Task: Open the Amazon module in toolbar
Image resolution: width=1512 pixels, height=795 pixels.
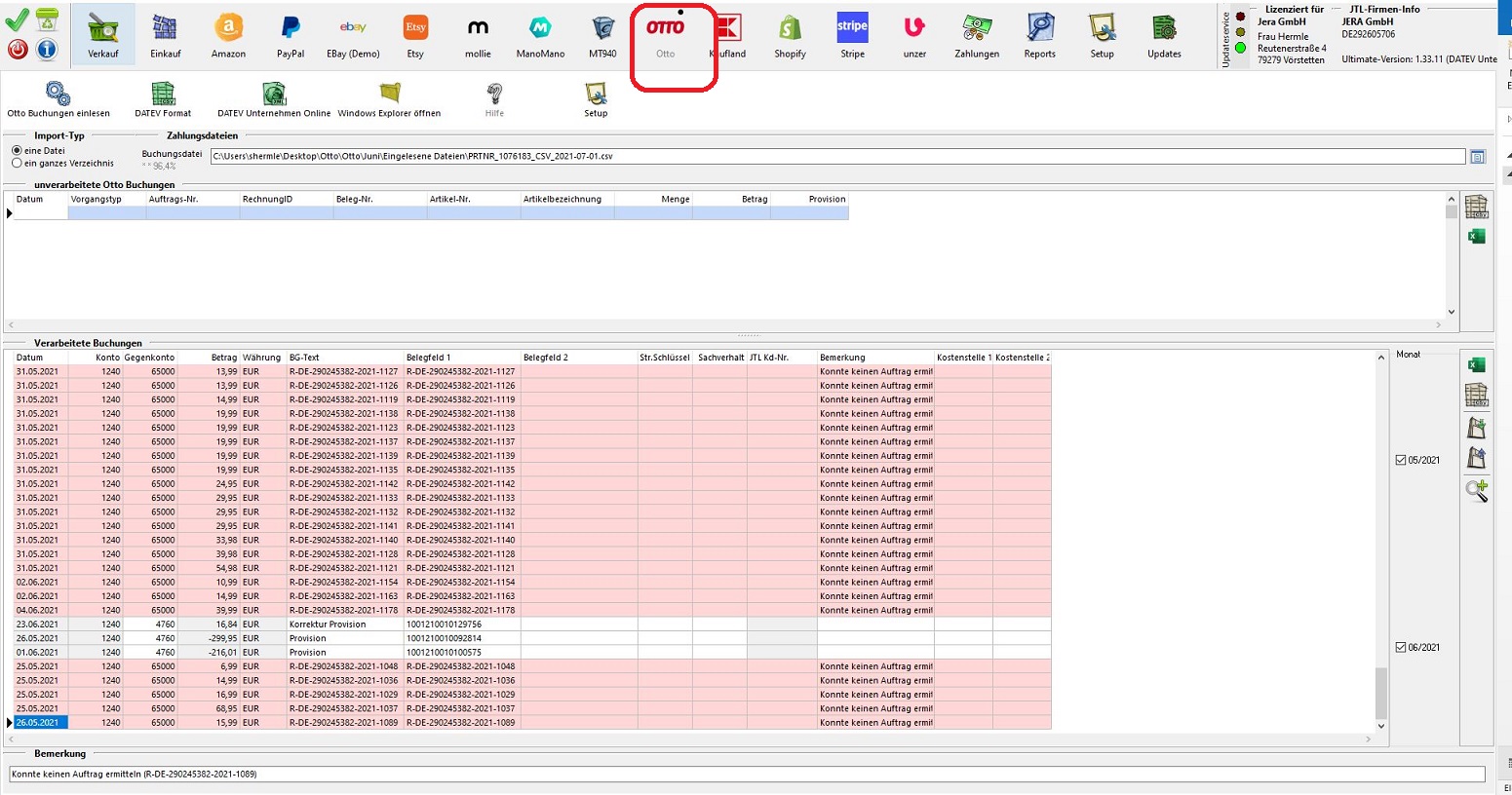Action: click(x=228, y=35)
